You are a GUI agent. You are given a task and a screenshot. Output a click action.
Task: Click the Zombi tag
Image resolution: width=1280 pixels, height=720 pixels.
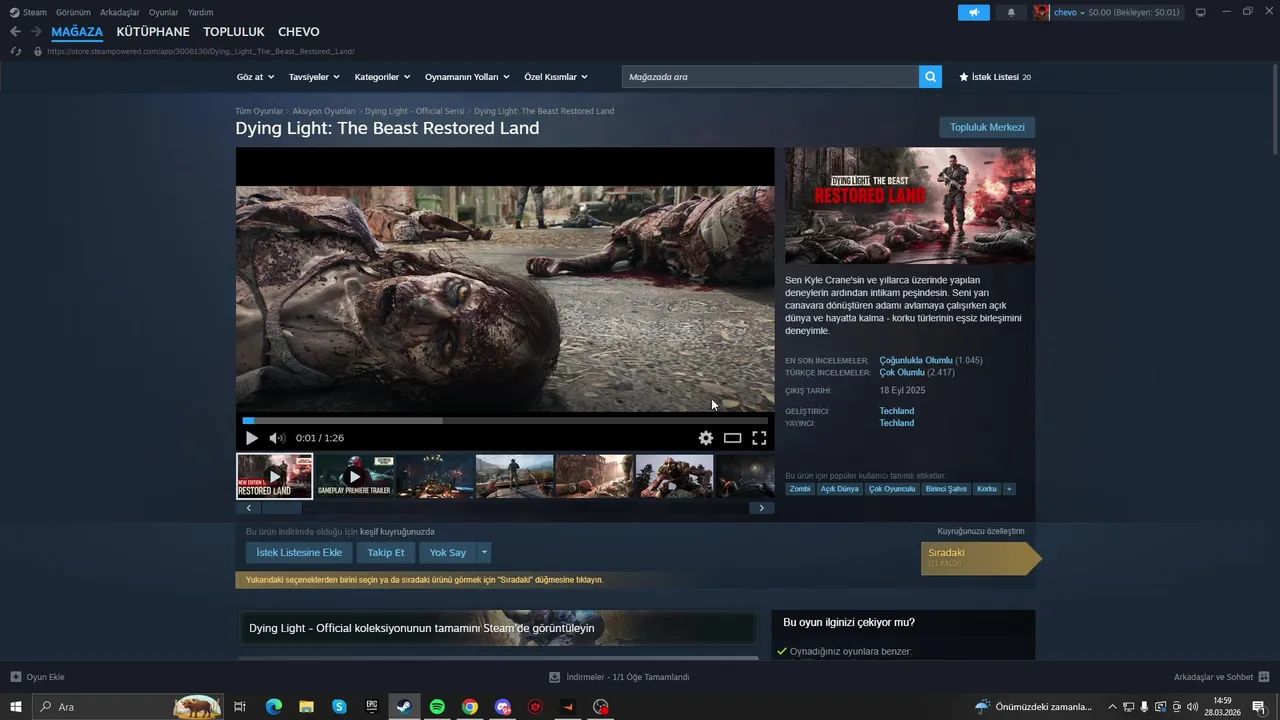click(800, 489)
